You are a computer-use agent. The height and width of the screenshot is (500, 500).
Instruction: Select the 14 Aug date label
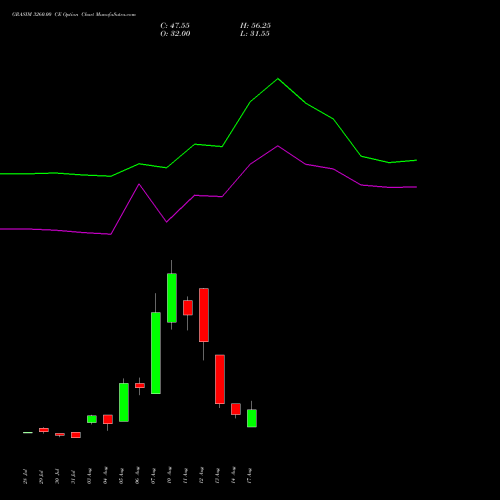pyautogui.click(x=233, y=475)
